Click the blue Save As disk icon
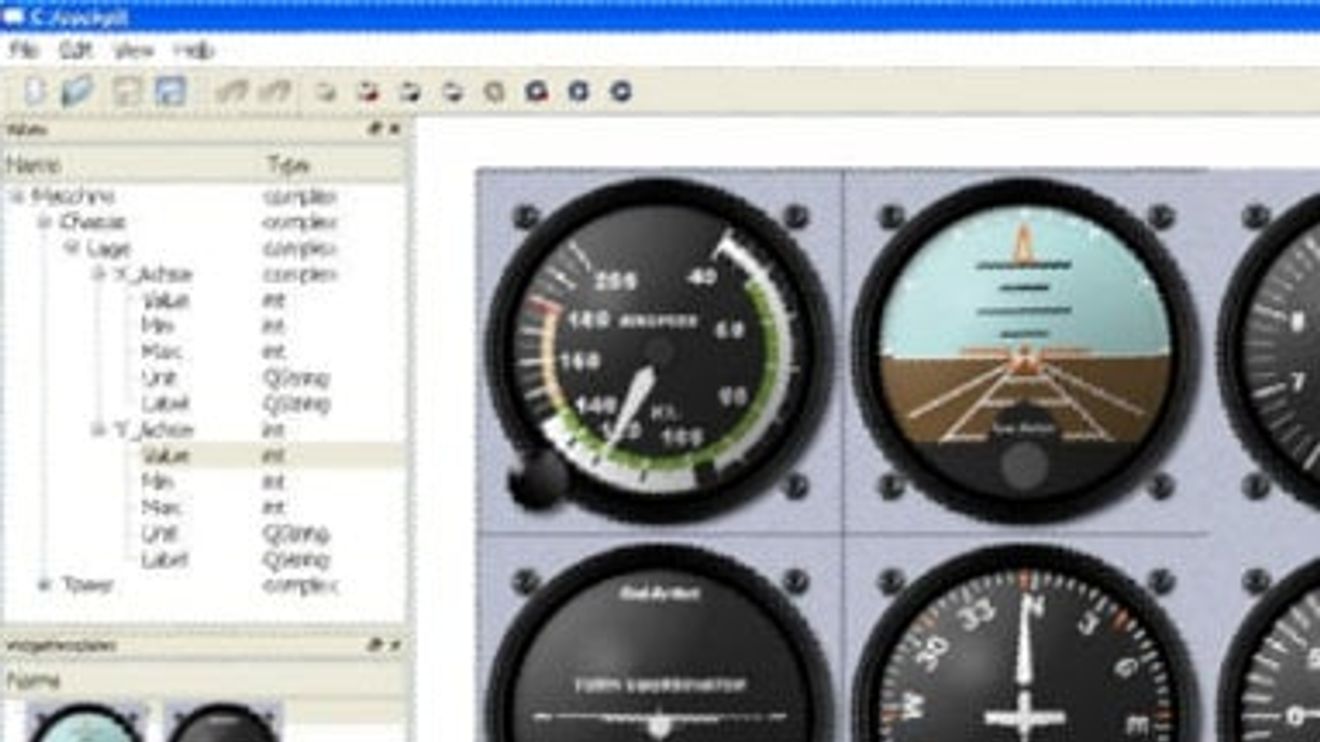 point(171,91)
